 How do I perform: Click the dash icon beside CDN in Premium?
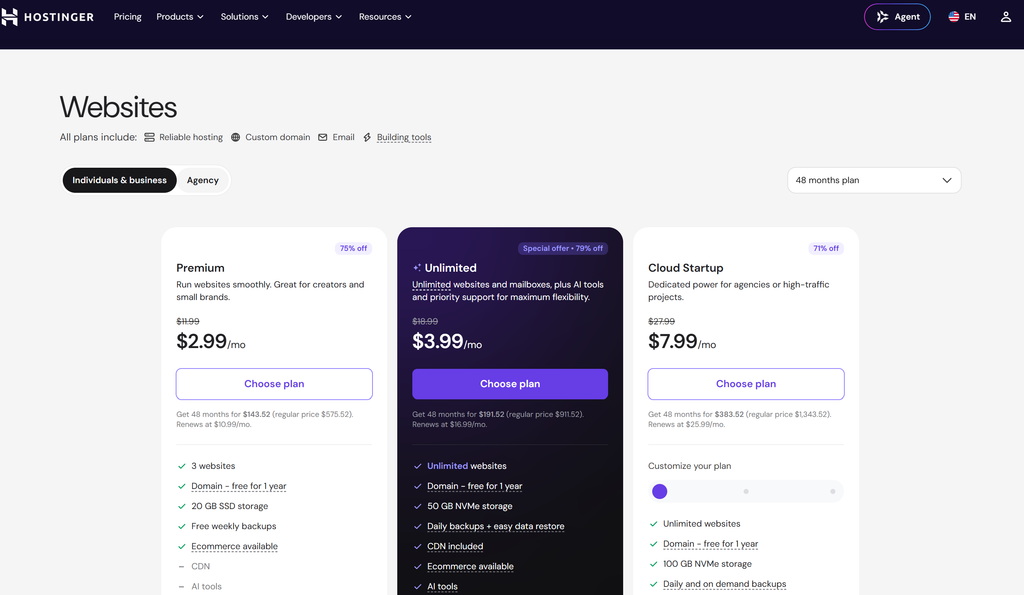[182, 567]
